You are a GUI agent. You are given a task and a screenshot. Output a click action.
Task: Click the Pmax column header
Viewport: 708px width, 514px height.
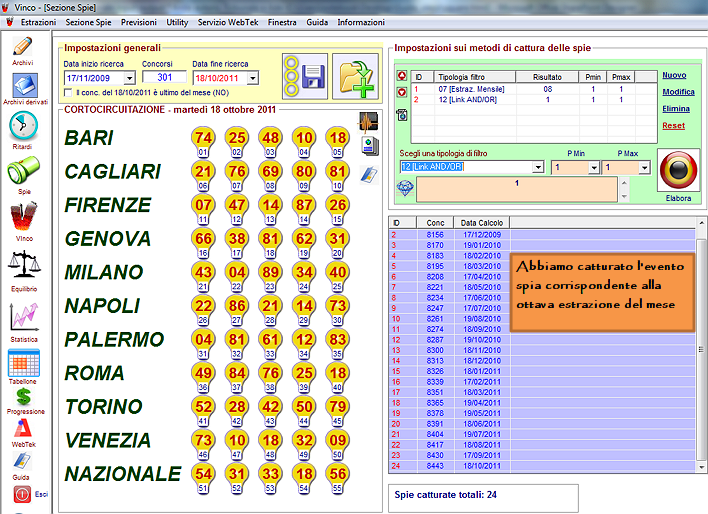click(621, 77)
